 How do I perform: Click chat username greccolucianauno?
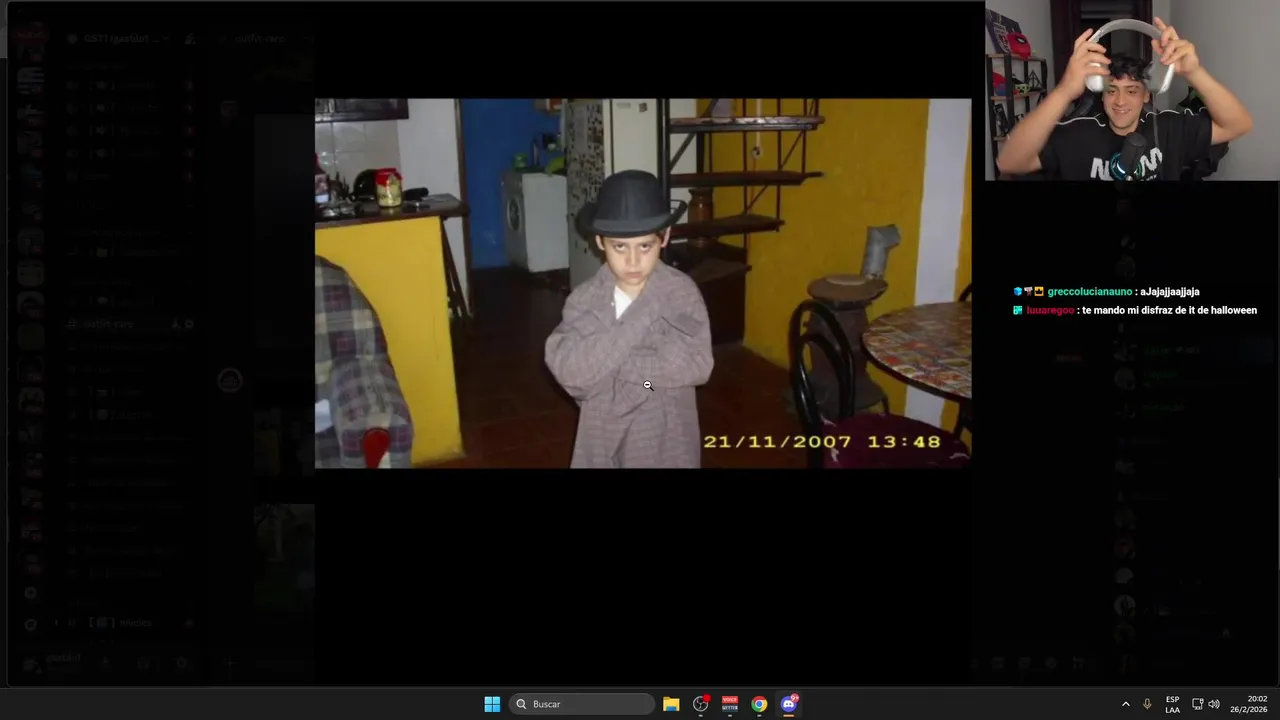[x=1090, y=292]
